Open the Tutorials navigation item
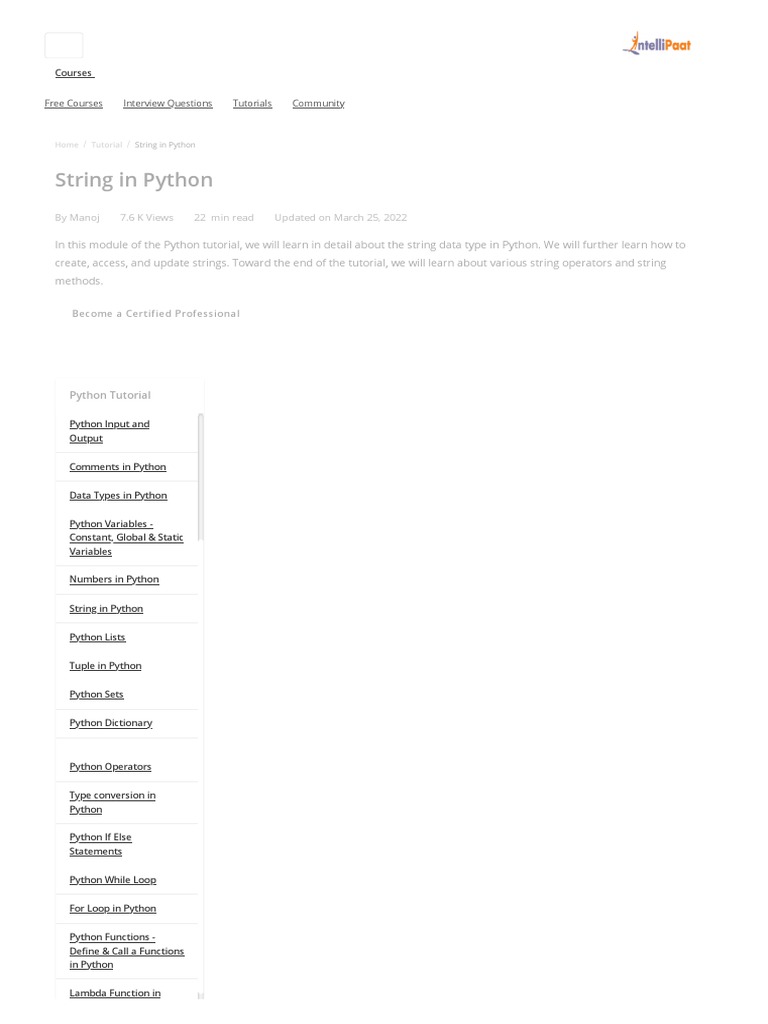The height and width of the screenshot is (1024, 768). point(252,103)
